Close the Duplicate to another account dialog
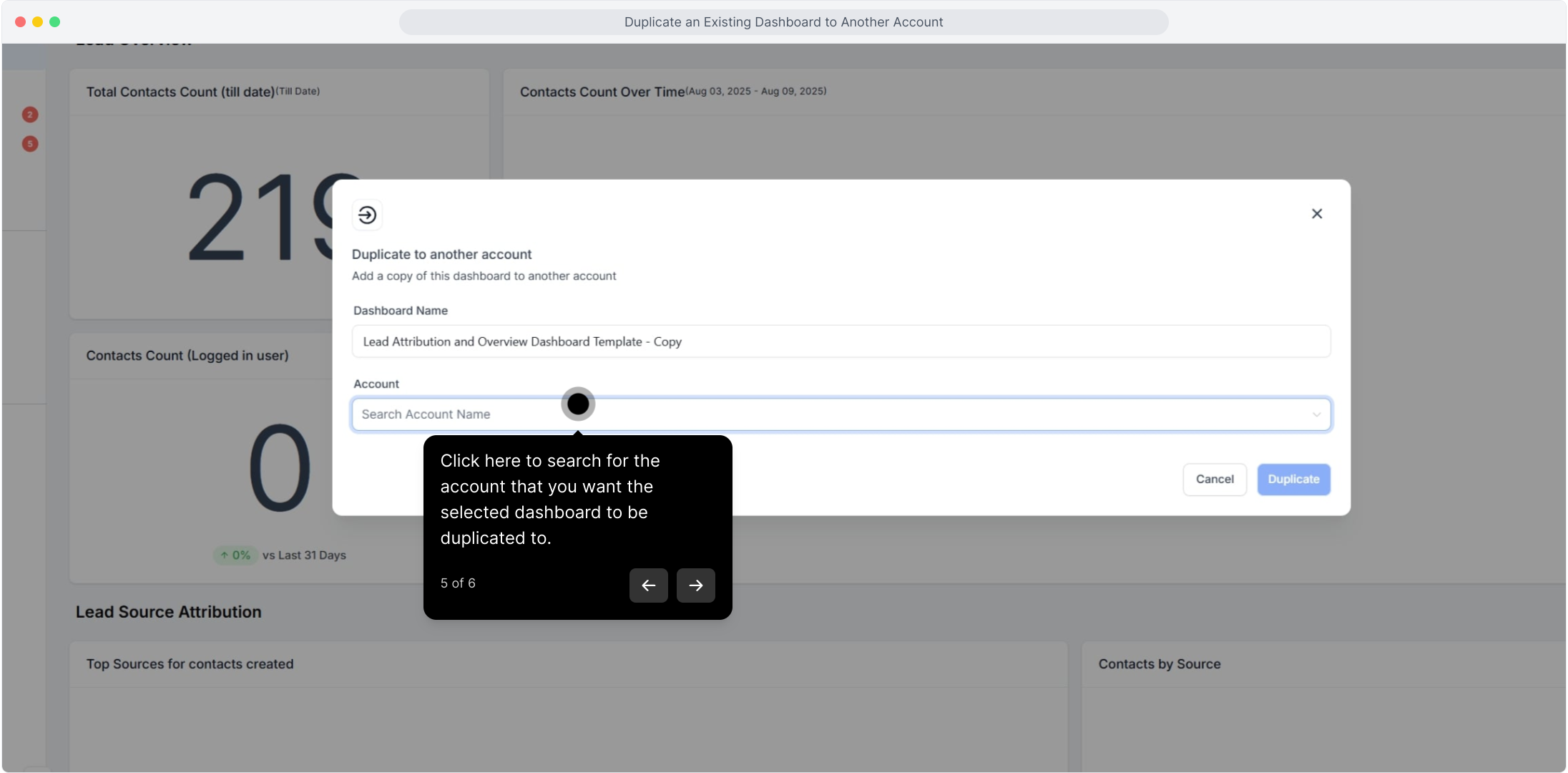 (1317, 214)
